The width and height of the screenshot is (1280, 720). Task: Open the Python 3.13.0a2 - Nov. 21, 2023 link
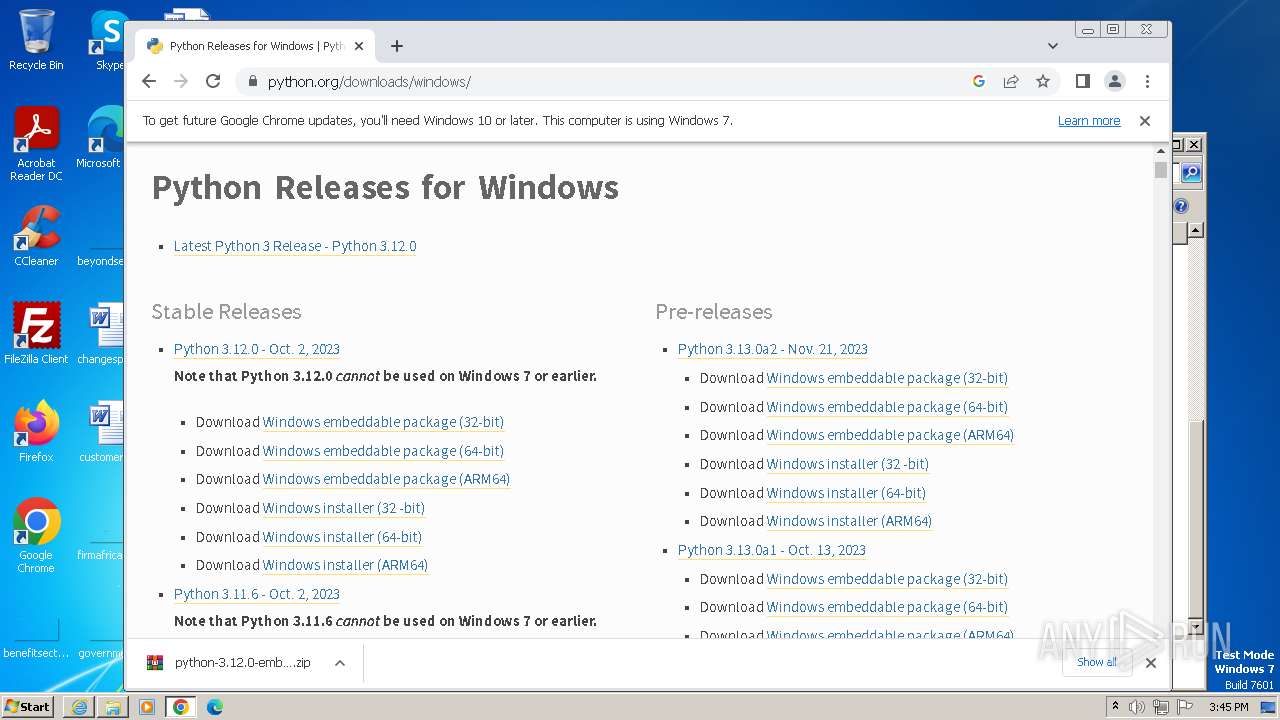point(773,349)
